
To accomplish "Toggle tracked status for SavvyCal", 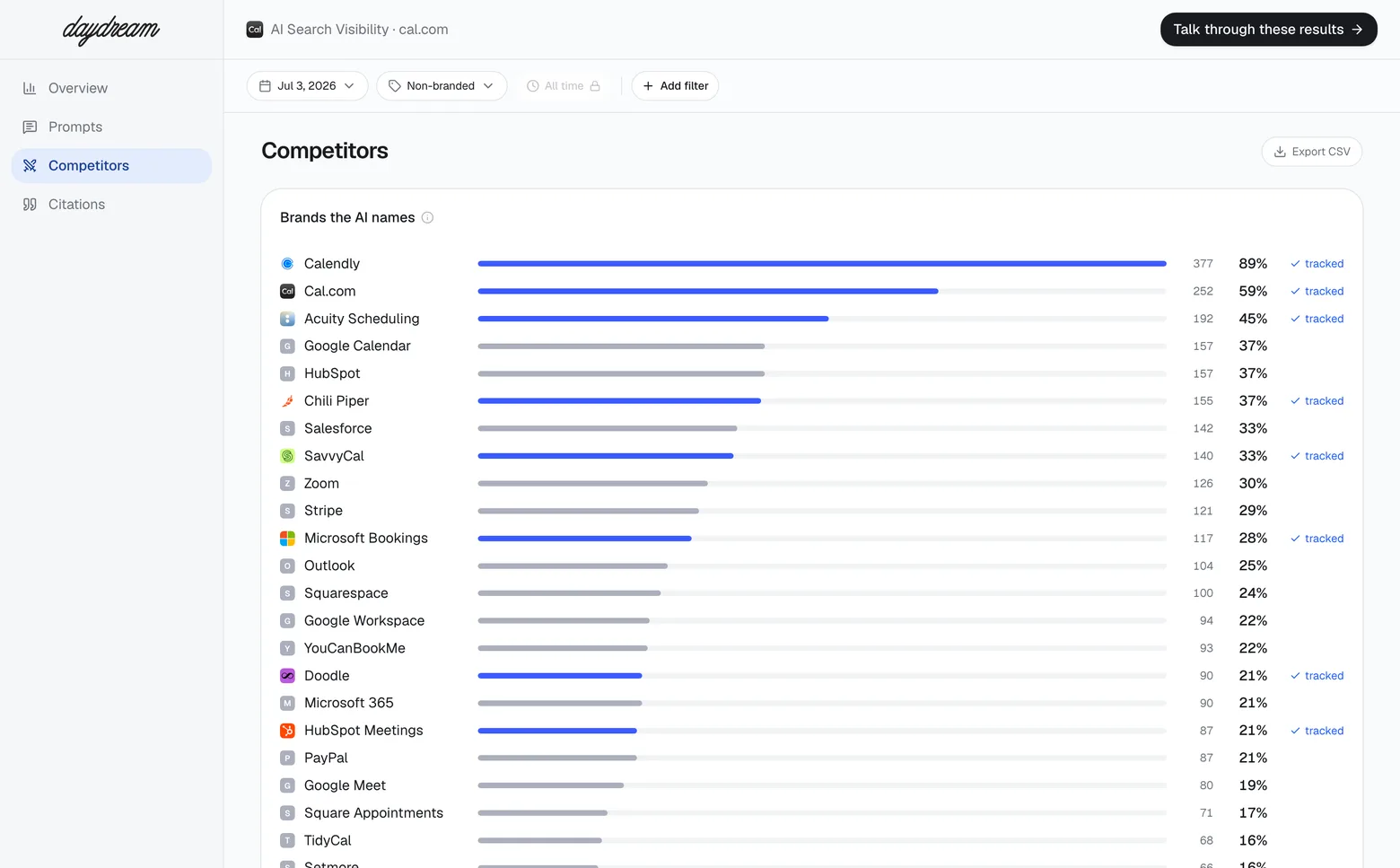I will (x=1317, y=456).
